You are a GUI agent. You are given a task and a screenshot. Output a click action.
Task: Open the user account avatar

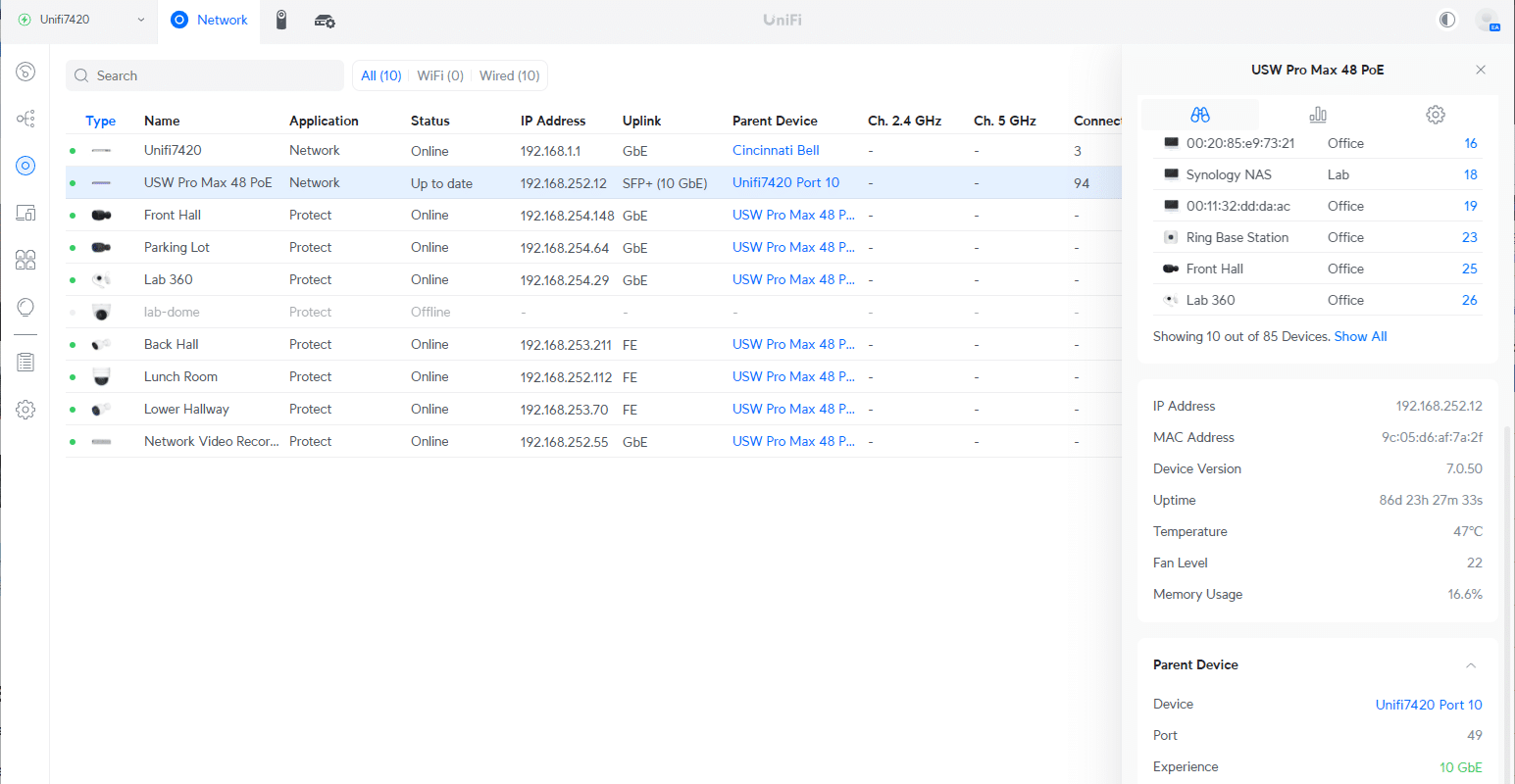[x=1488, y=20]
